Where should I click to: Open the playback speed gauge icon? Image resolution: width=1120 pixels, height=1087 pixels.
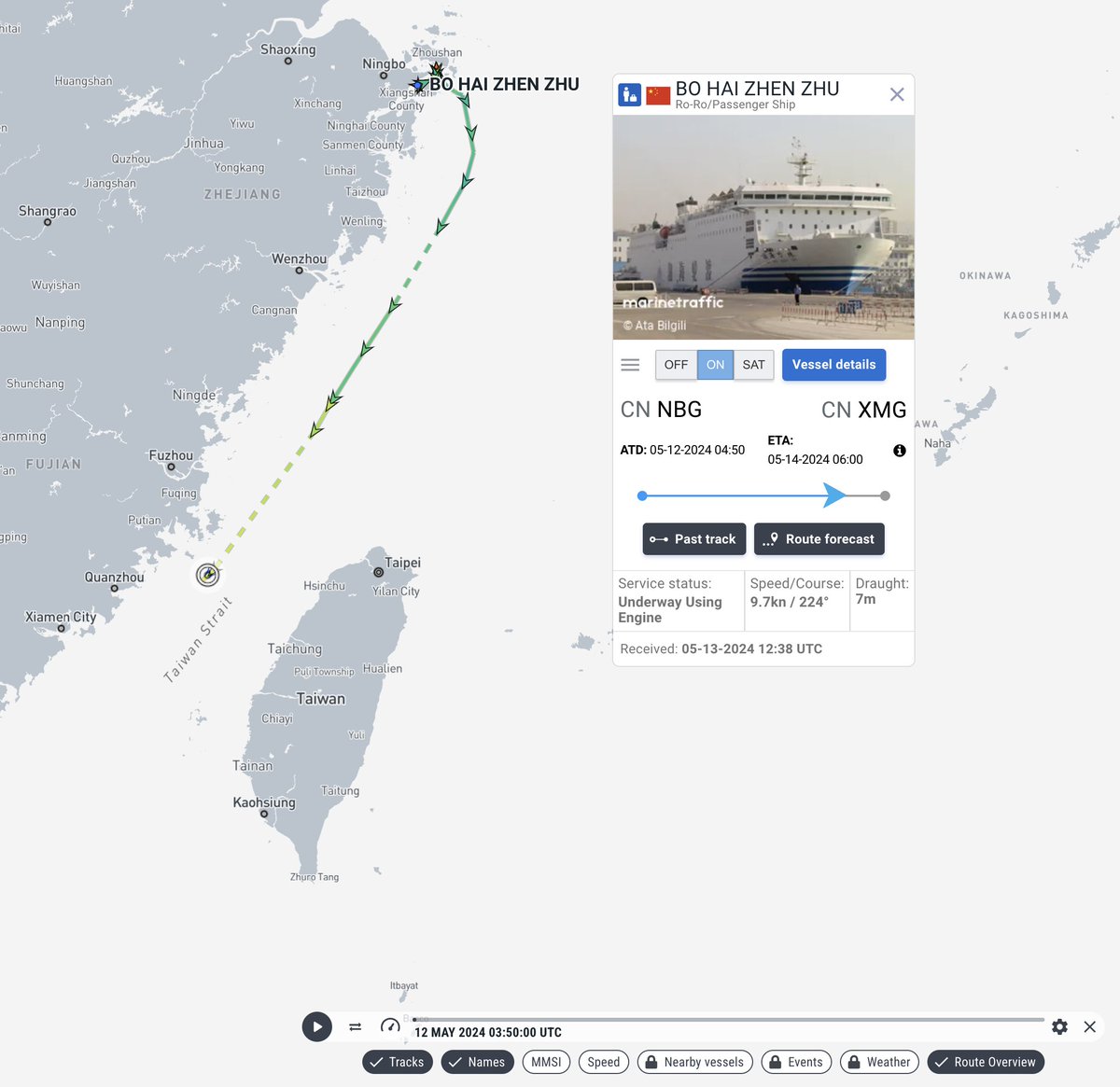[x=390, y=1026]
